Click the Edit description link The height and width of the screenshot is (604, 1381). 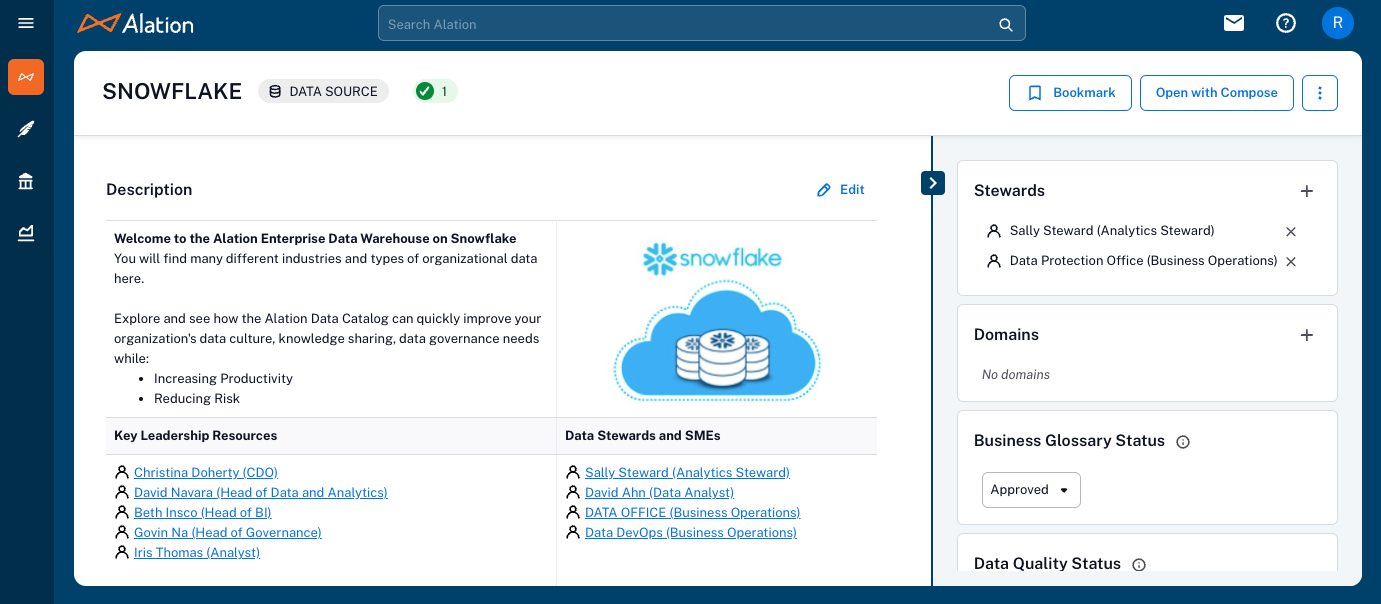click(x=841, y=190)
